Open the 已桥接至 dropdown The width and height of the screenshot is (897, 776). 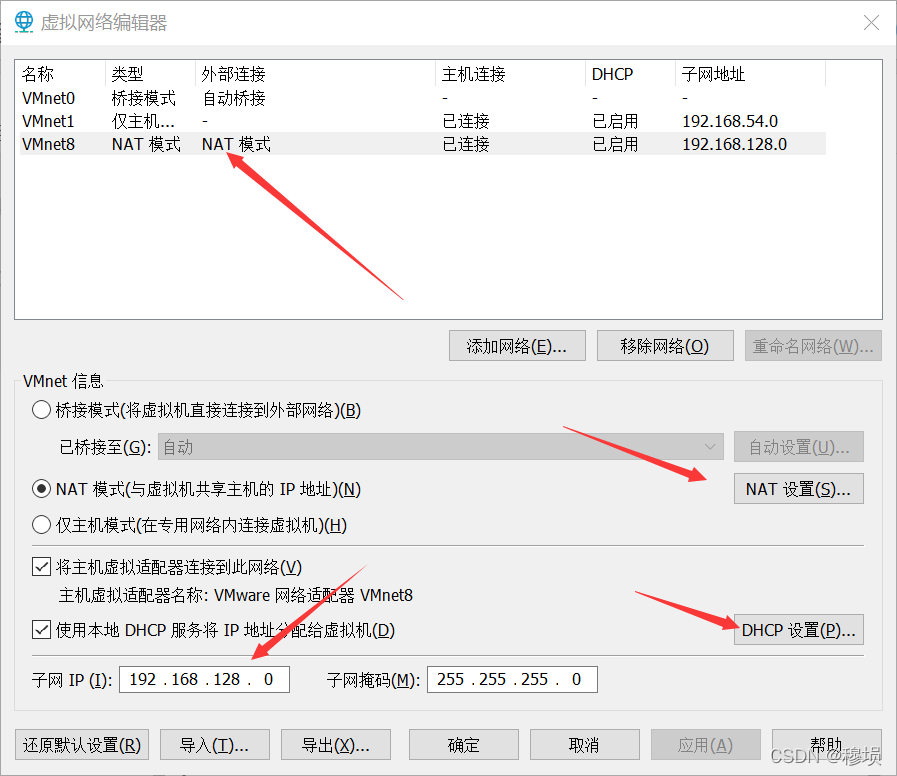[x=440, y=446]
